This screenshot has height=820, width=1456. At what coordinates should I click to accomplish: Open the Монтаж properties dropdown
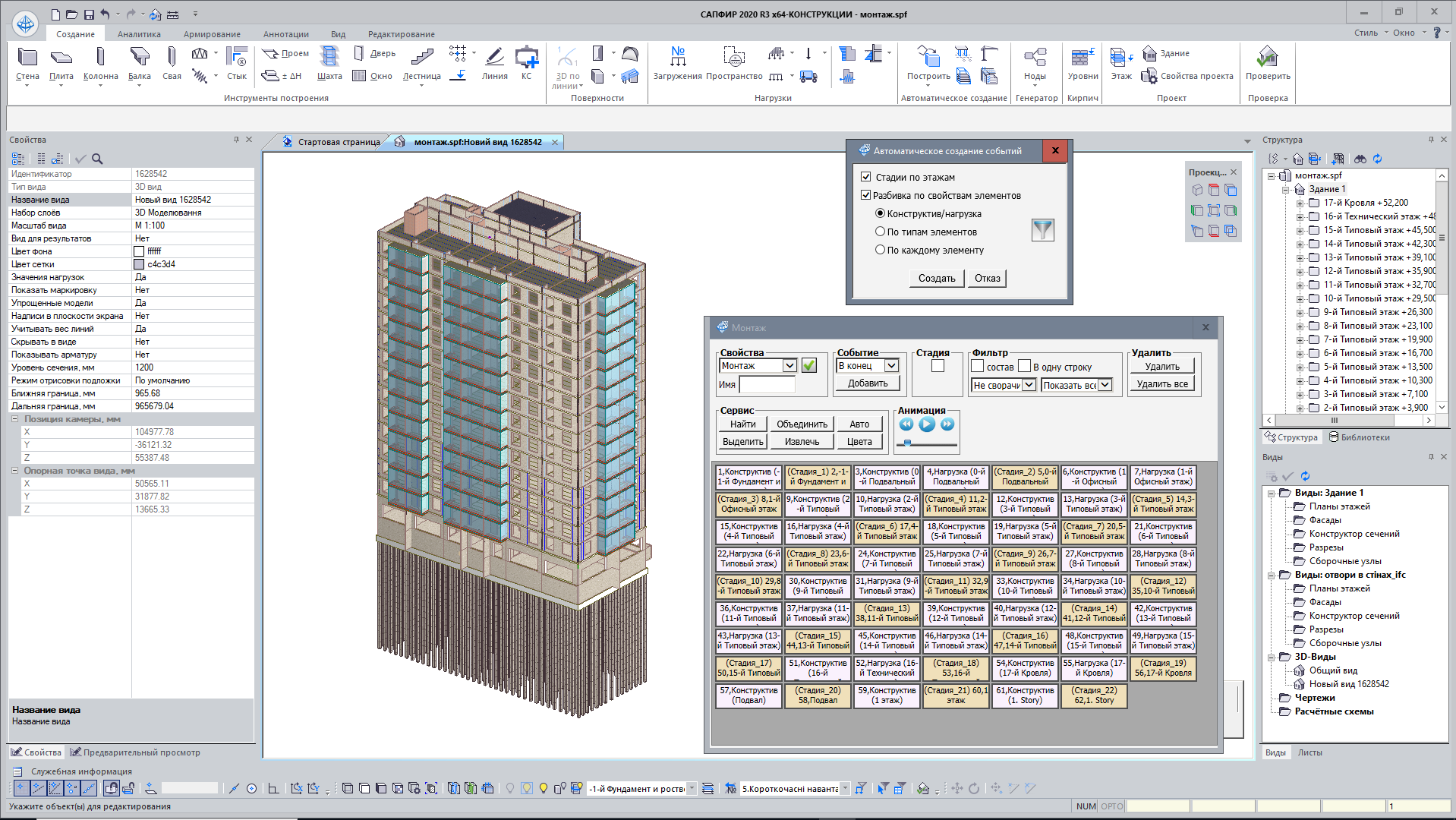pyautogui.click(x=789, y=366)
